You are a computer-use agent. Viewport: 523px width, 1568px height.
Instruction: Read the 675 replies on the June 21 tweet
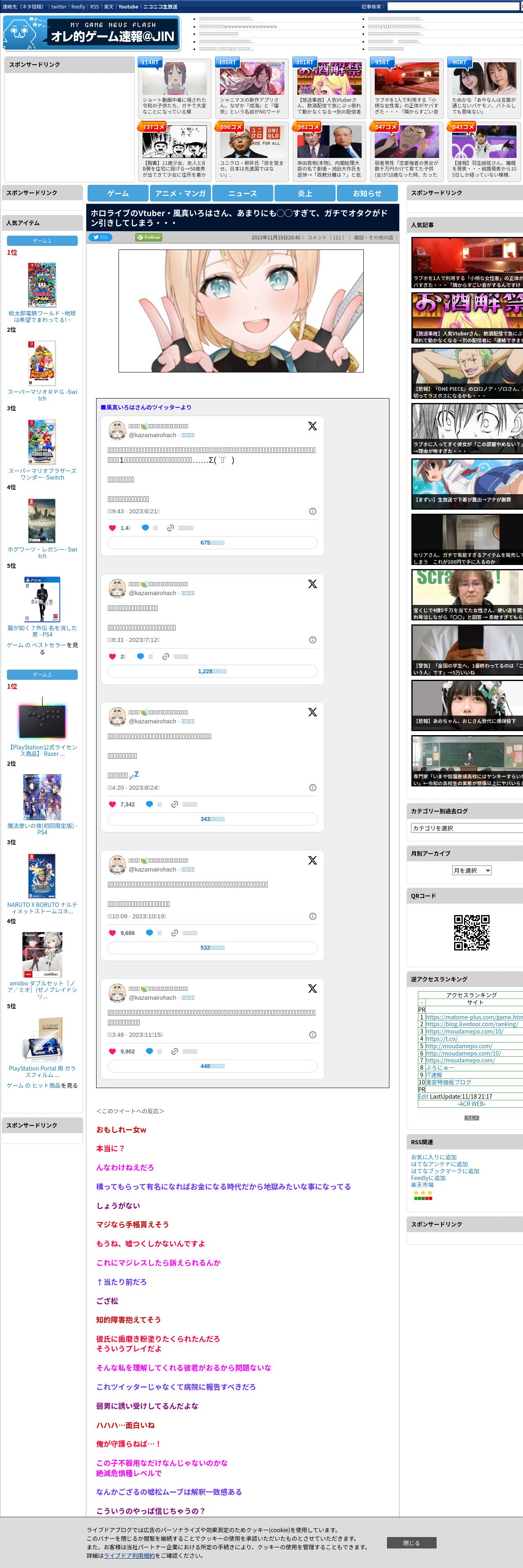(213, 542)
